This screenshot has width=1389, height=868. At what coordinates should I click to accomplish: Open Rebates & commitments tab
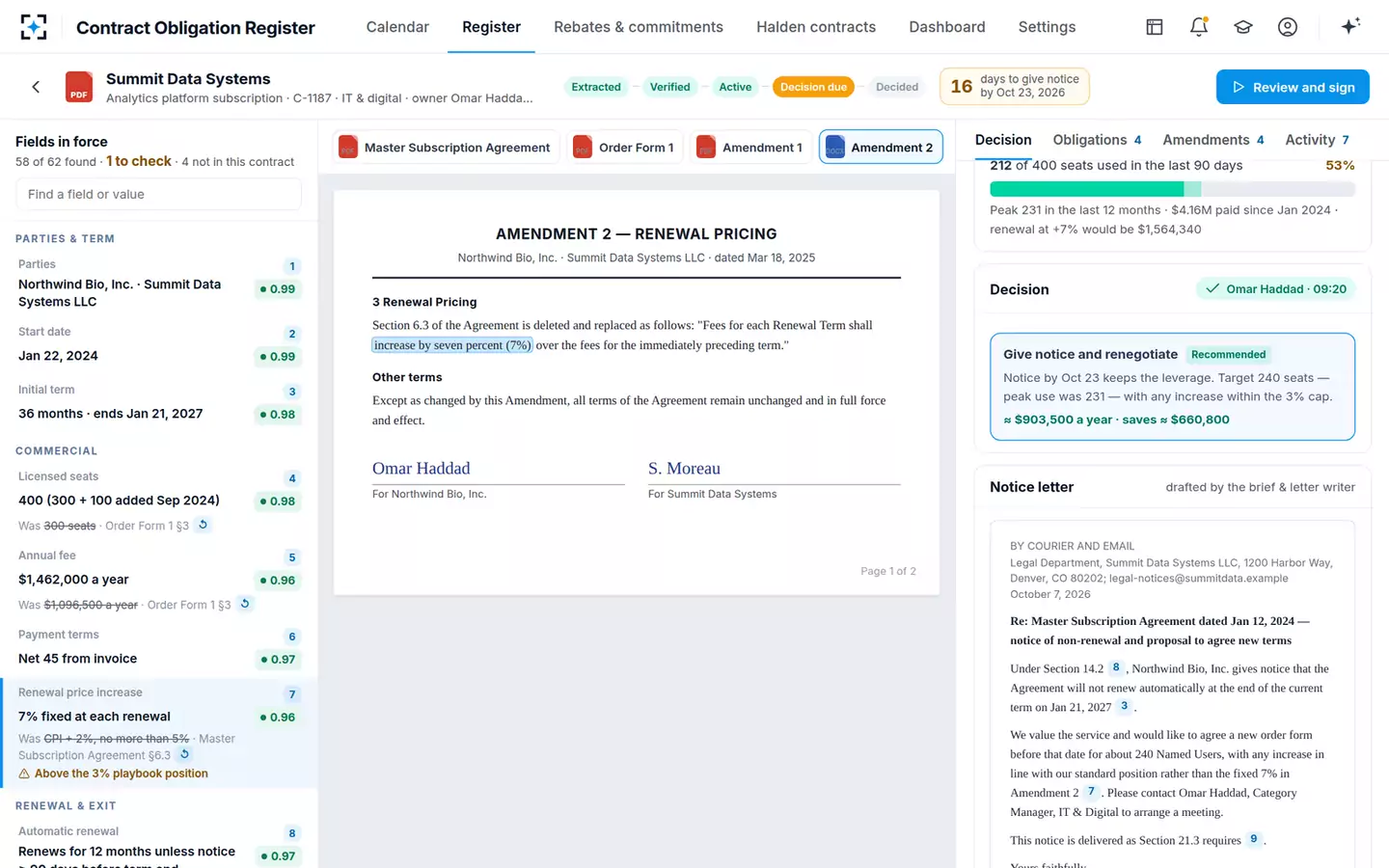[x=639, y=27]
